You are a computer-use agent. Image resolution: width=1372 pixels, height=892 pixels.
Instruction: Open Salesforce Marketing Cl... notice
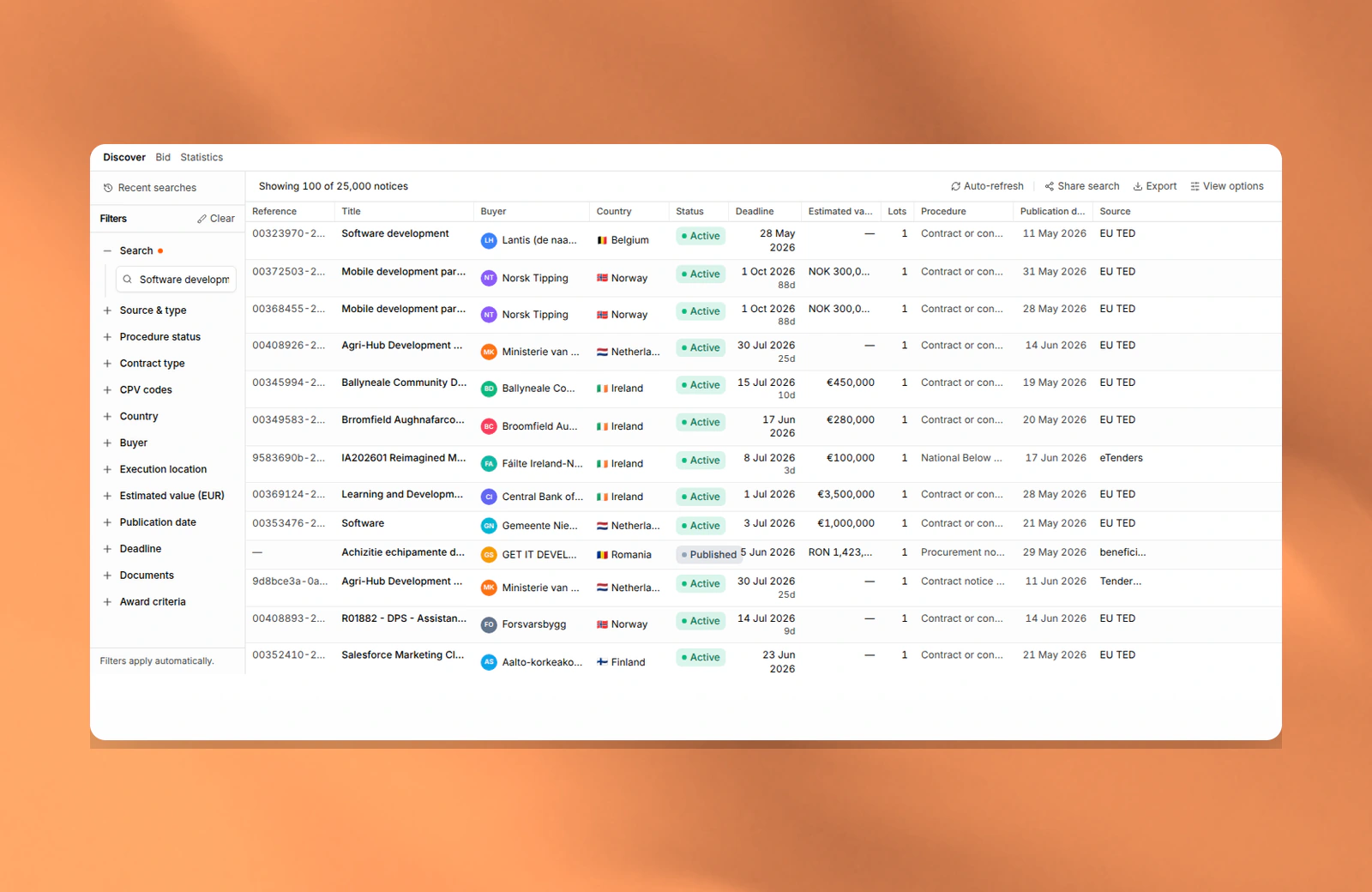(403, 655)
